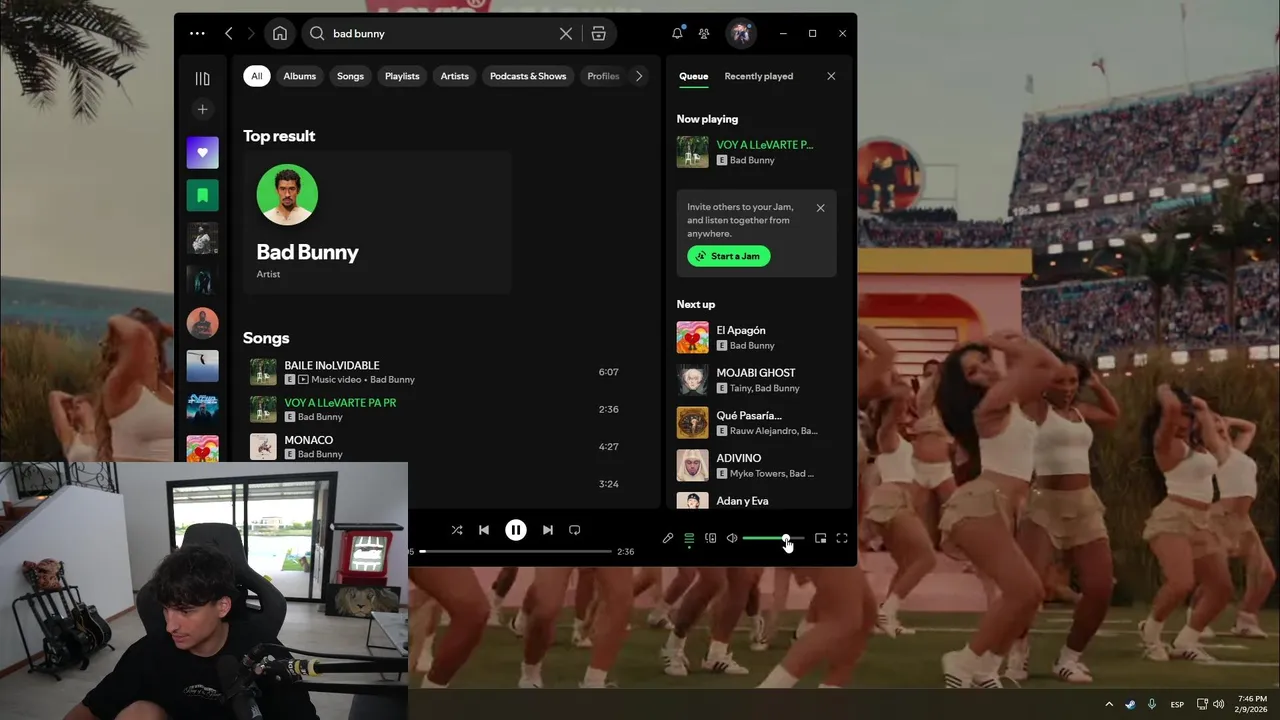Skip to the next track
Screen dimensions: 1280x720
coord(547,530)
